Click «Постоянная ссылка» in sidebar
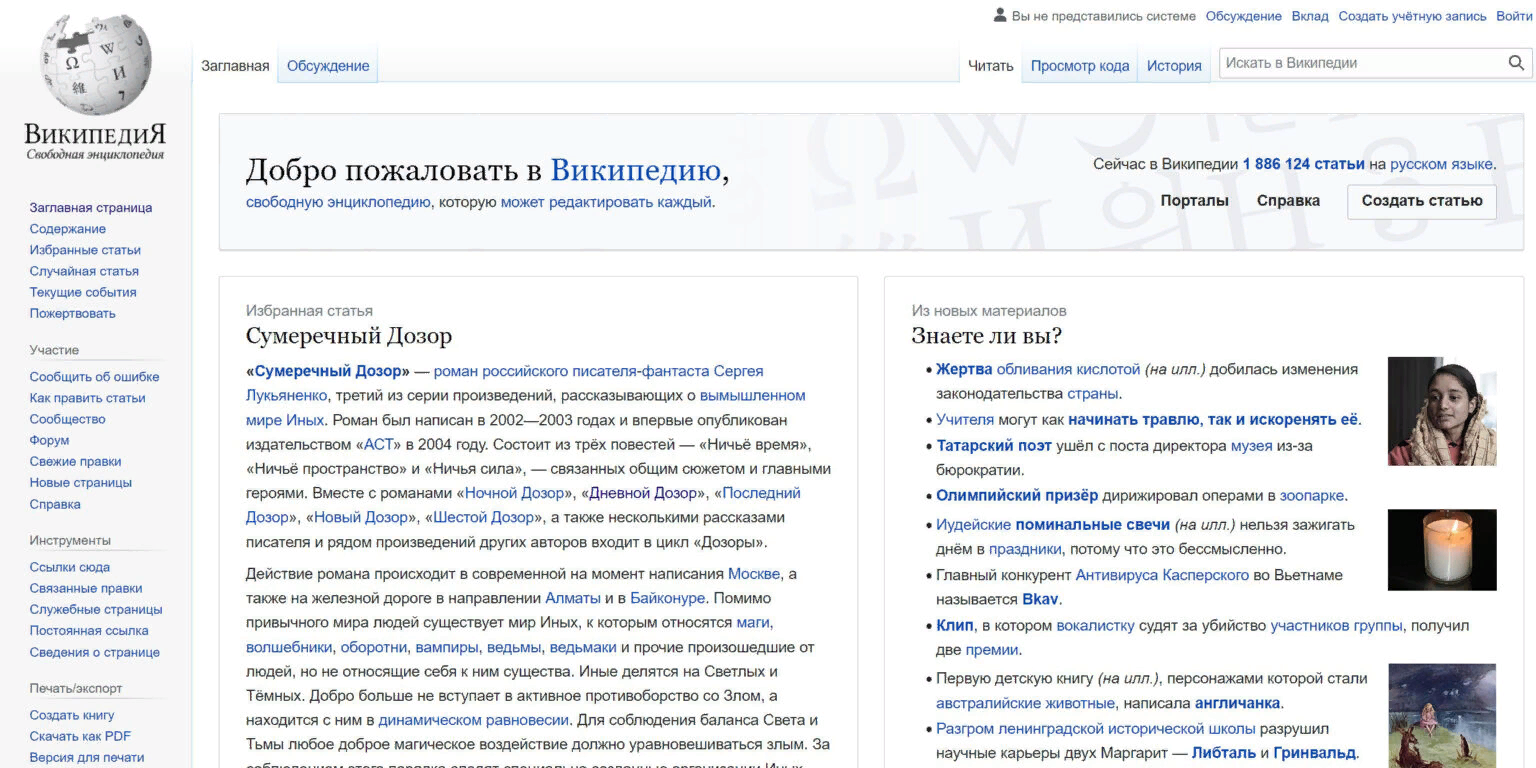 (89, 630)
